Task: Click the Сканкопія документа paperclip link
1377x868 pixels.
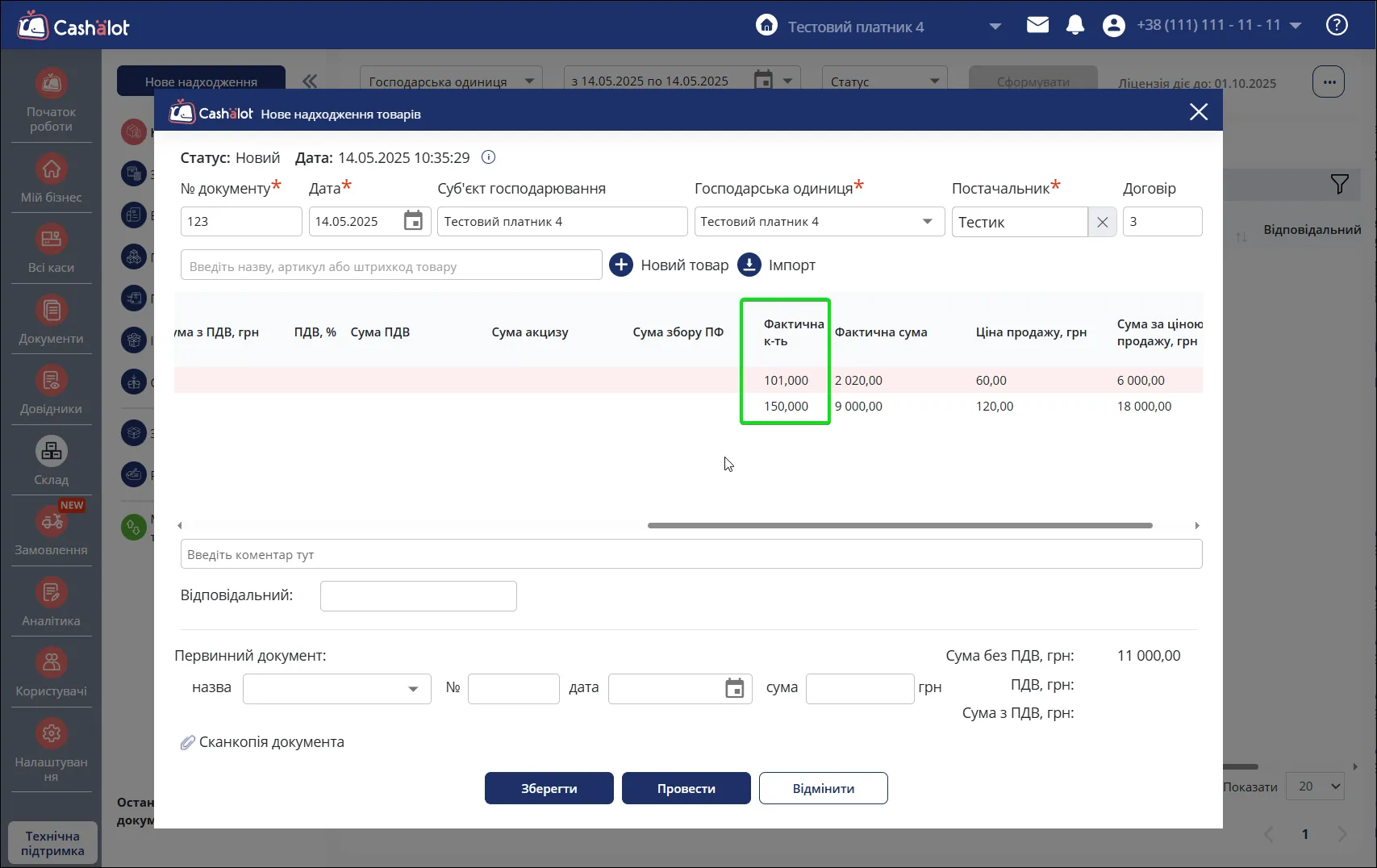Action: tap(262, 742)
